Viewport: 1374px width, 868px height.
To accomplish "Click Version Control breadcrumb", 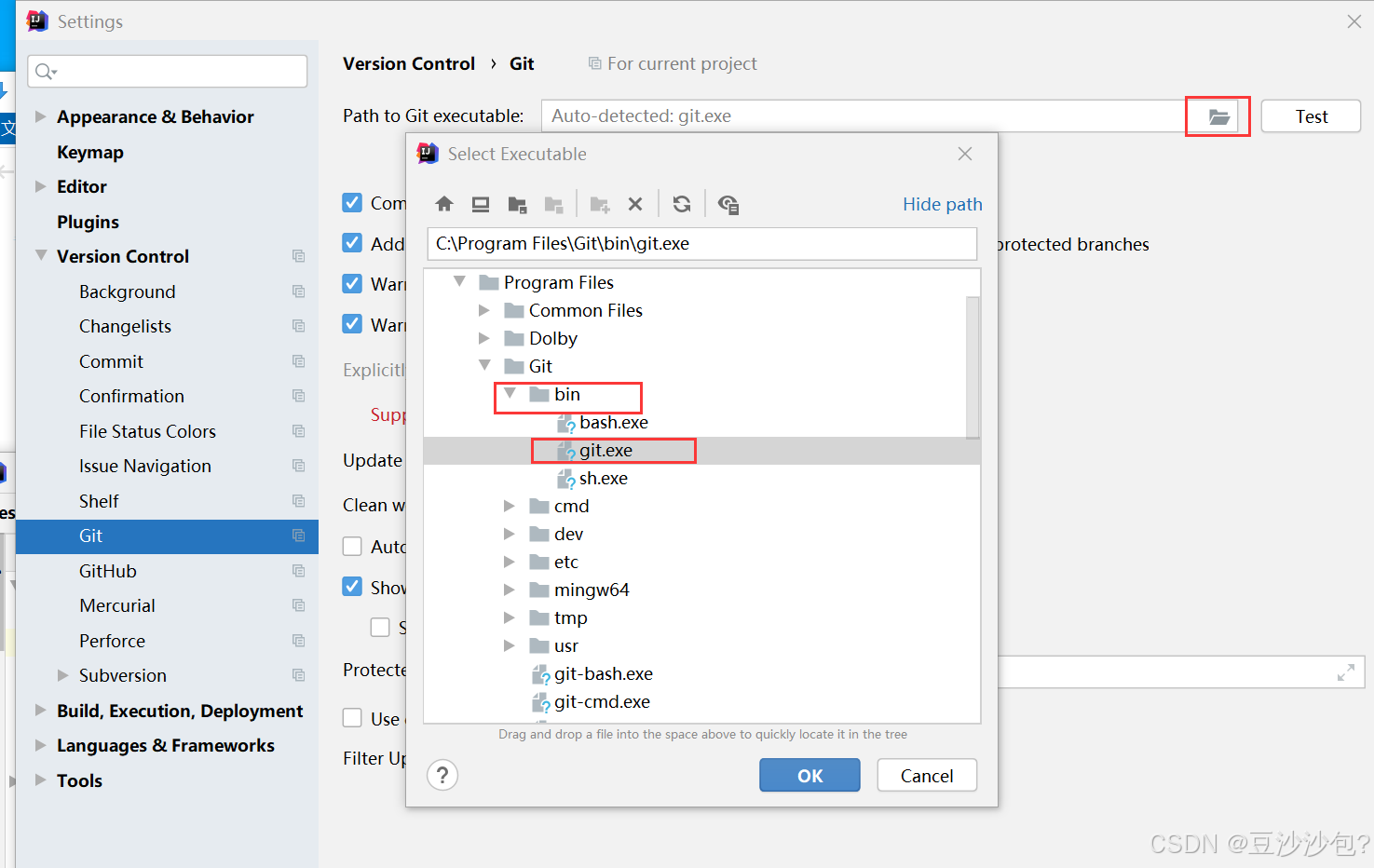I will (x=409, y=63).
